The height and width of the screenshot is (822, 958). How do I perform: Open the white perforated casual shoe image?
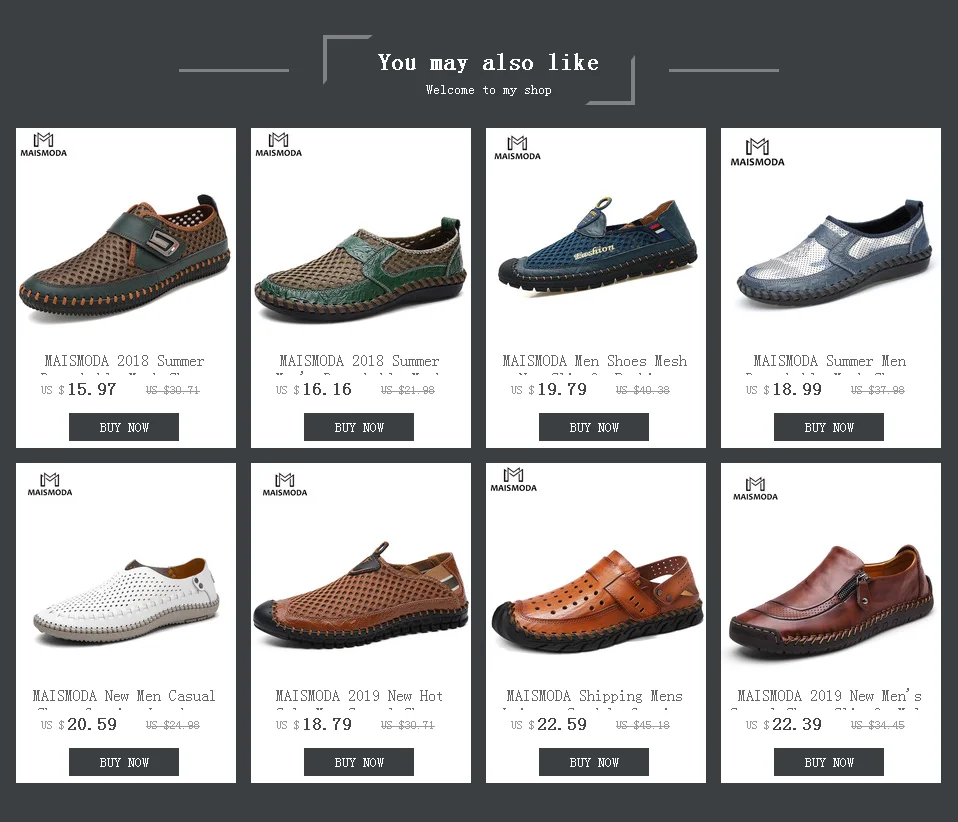126,600
